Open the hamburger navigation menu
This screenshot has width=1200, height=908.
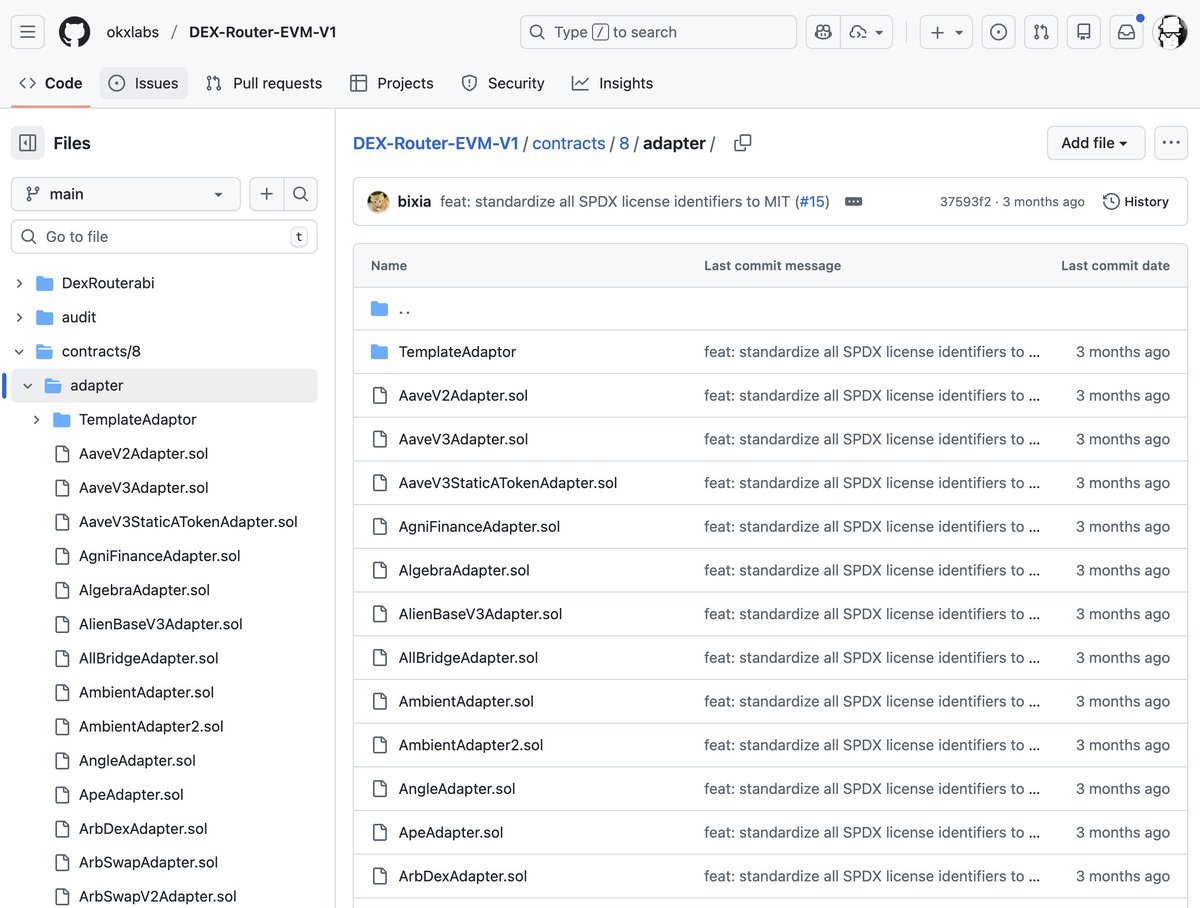click(x=28, y=32)
